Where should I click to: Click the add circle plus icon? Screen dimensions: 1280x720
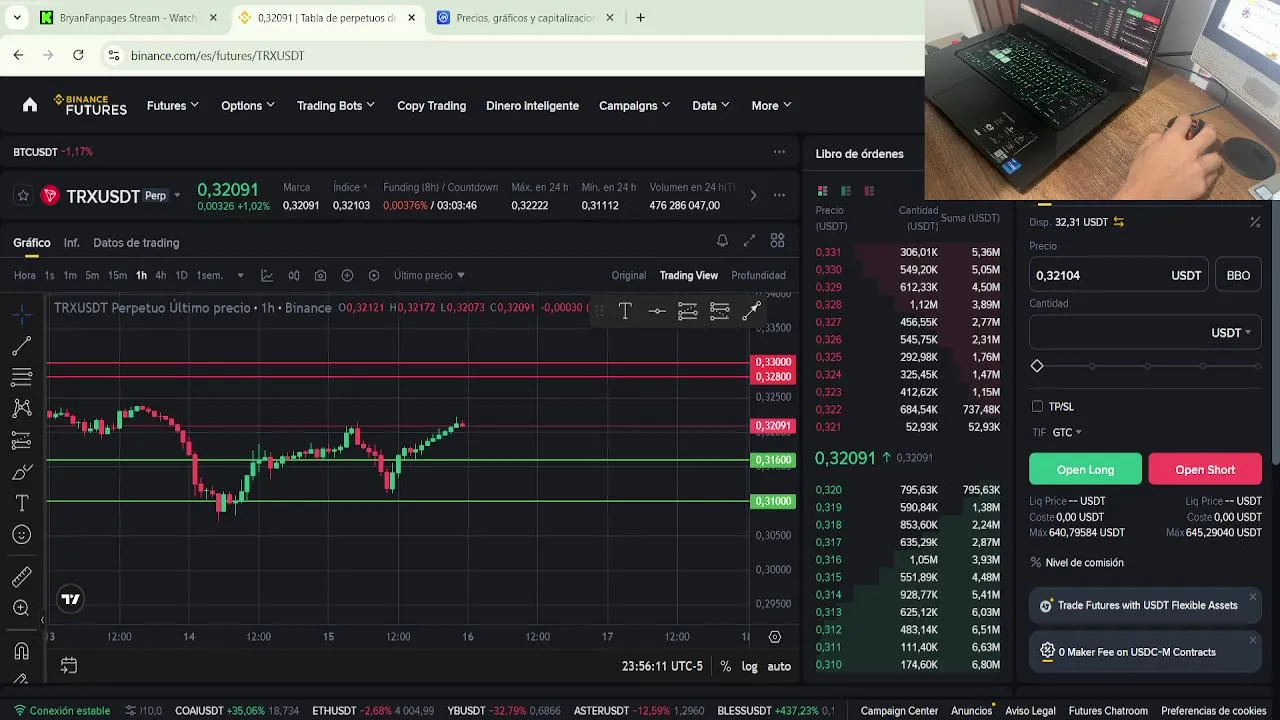[x=347, y=275]
